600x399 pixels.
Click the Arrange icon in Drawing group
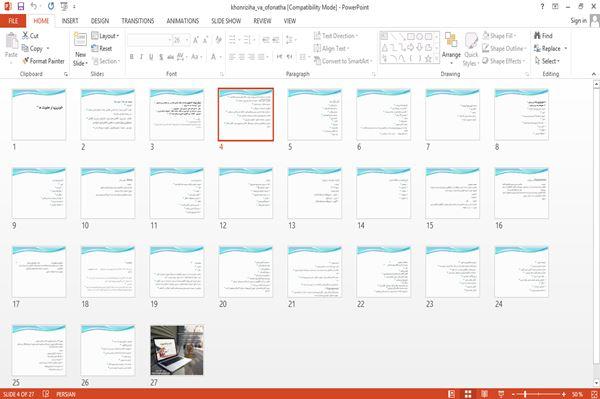coord(451,41)
